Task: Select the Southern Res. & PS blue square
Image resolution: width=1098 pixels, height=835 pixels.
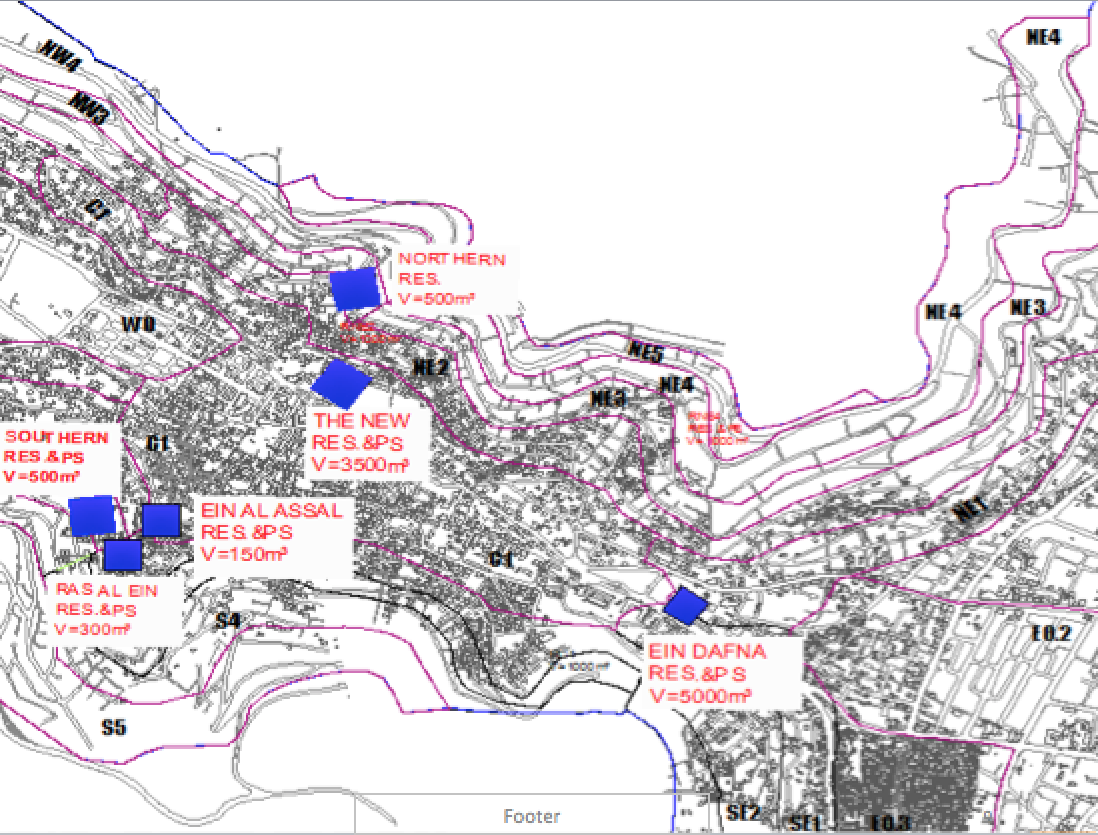Action: [93, 515]
